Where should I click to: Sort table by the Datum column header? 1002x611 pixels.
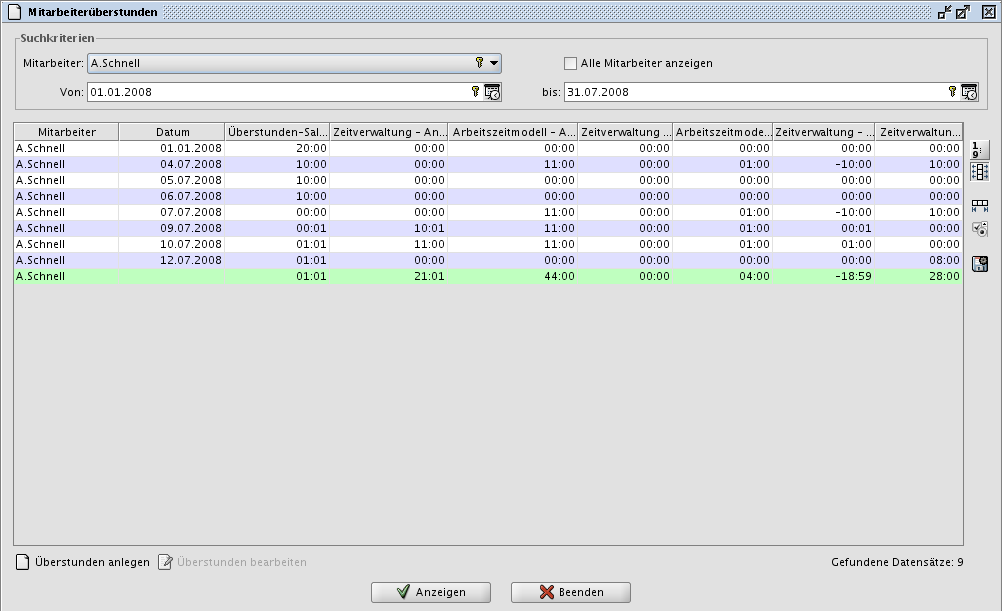tap(172, 132)
